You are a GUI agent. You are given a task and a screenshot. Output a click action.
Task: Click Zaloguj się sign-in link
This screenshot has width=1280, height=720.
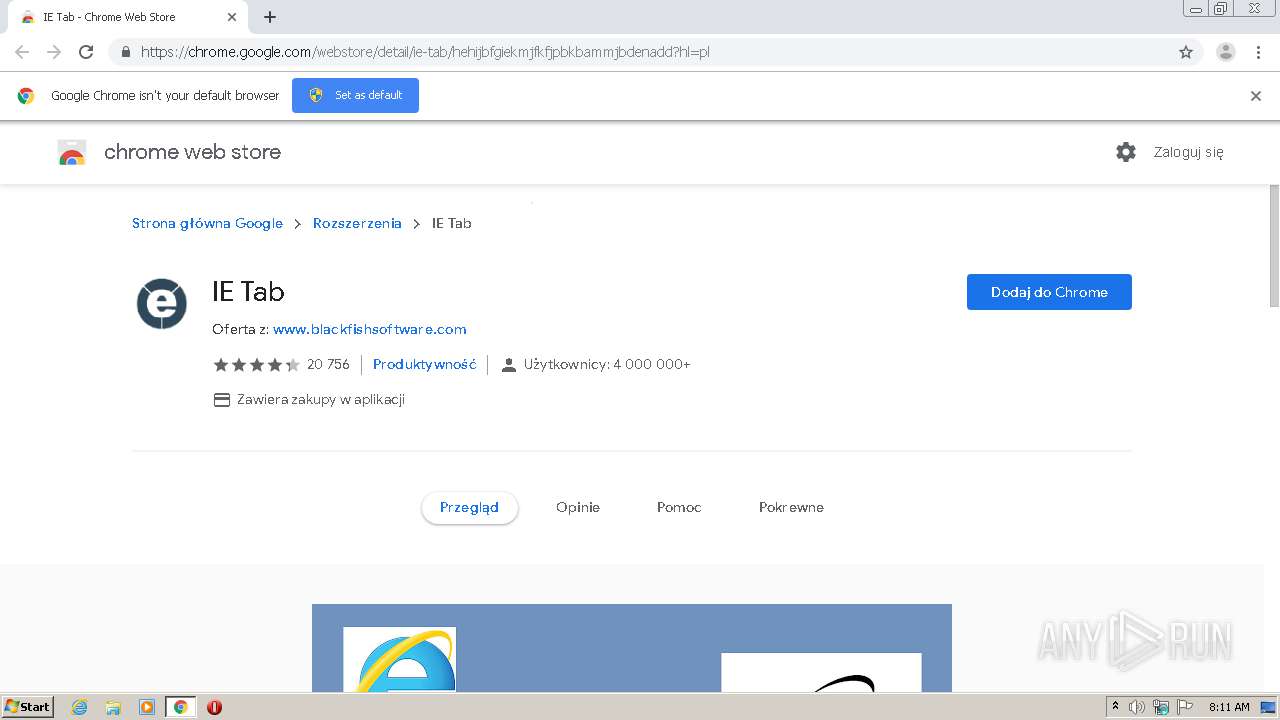point(1188,152)
